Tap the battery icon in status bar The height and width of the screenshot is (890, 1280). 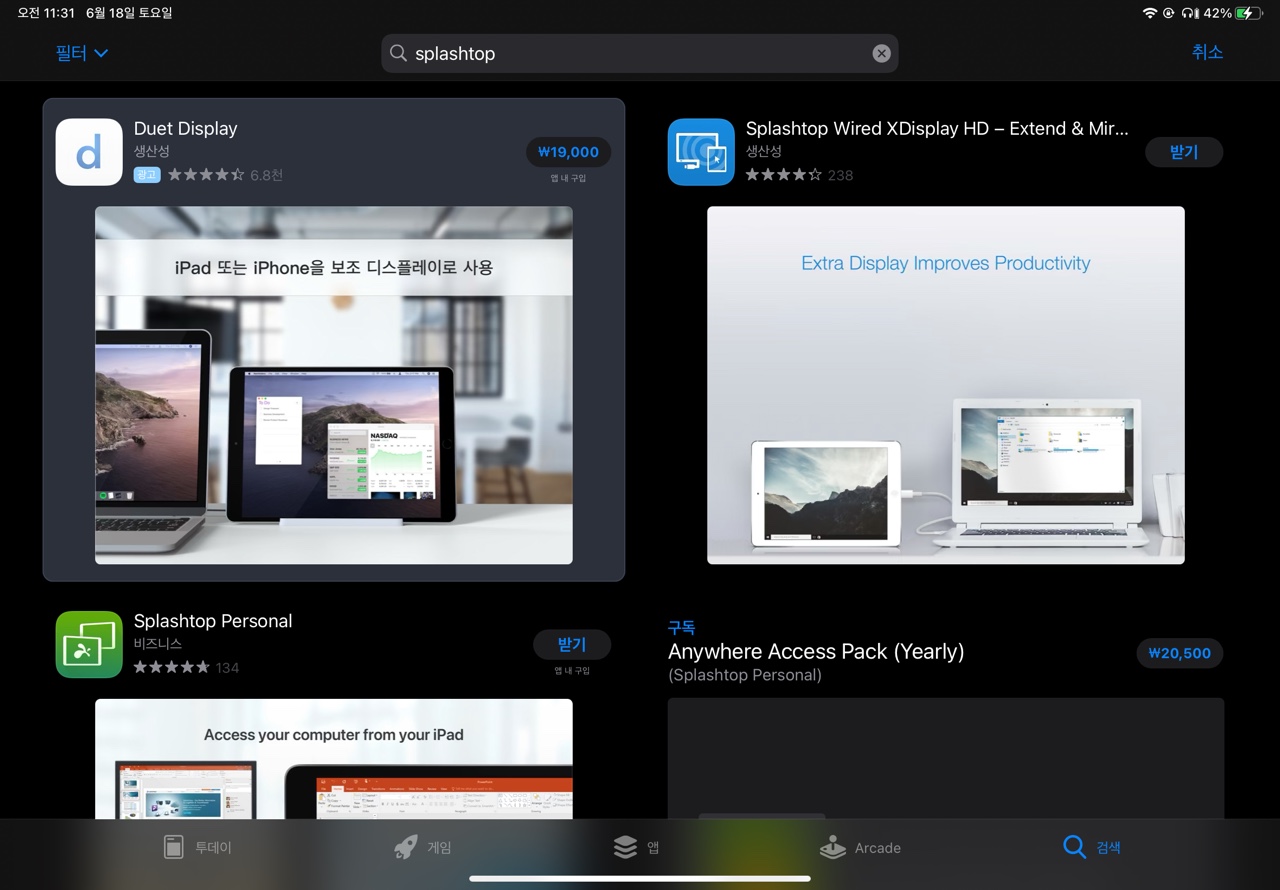(x=1249, y=13)
